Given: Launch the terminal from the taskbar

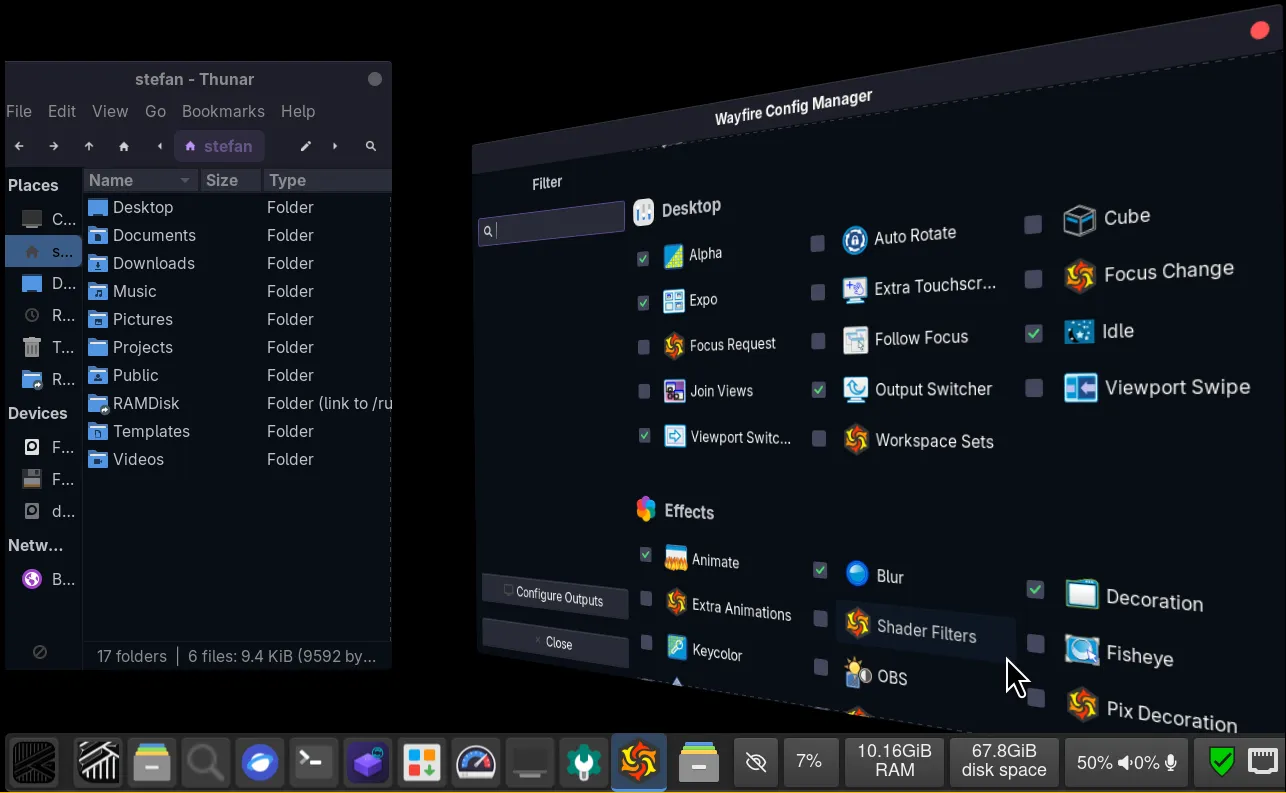Looking at the screenshot, I should pyautogui.click(x=312, y=764).
